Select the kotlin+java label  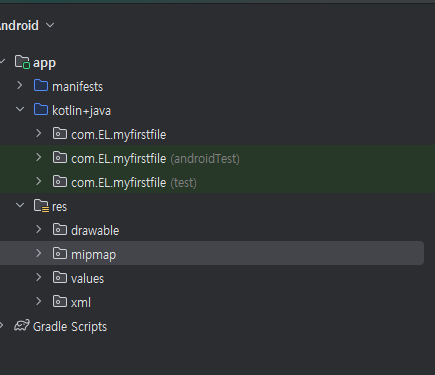[81, 111]
